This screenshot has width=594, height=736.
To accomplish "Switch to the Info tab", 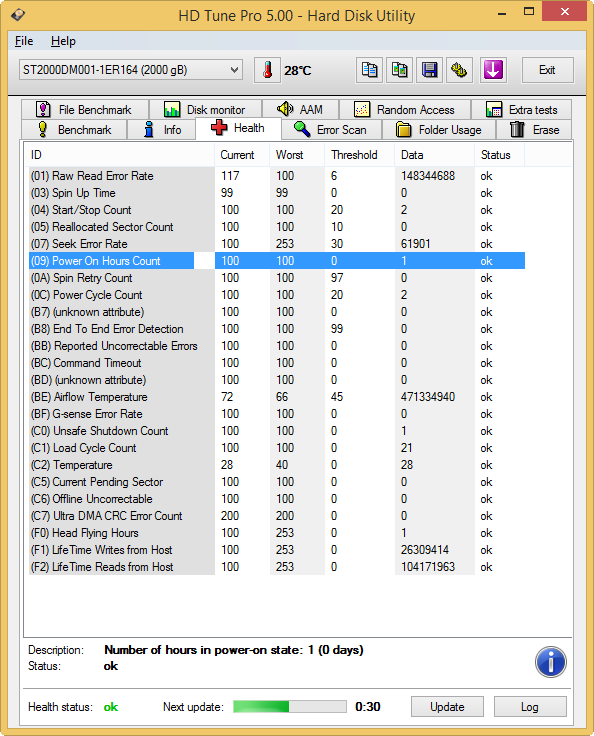I will 161,130.
